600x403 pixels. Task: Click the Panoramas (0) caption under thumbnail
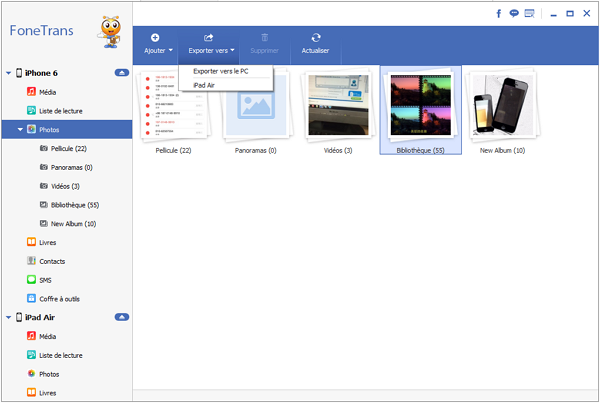point(256,150)
